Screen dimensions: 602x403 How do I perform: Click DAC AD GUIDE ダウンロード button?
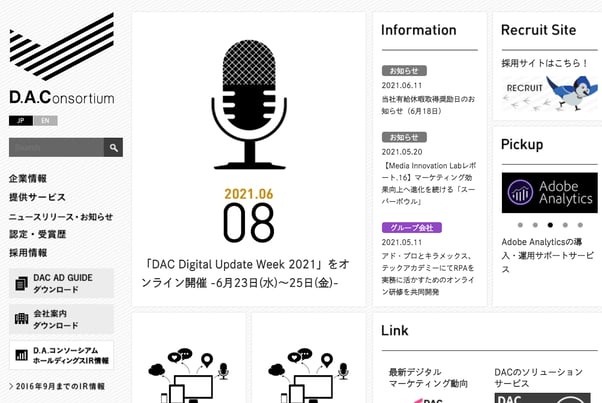pos(61,283)
